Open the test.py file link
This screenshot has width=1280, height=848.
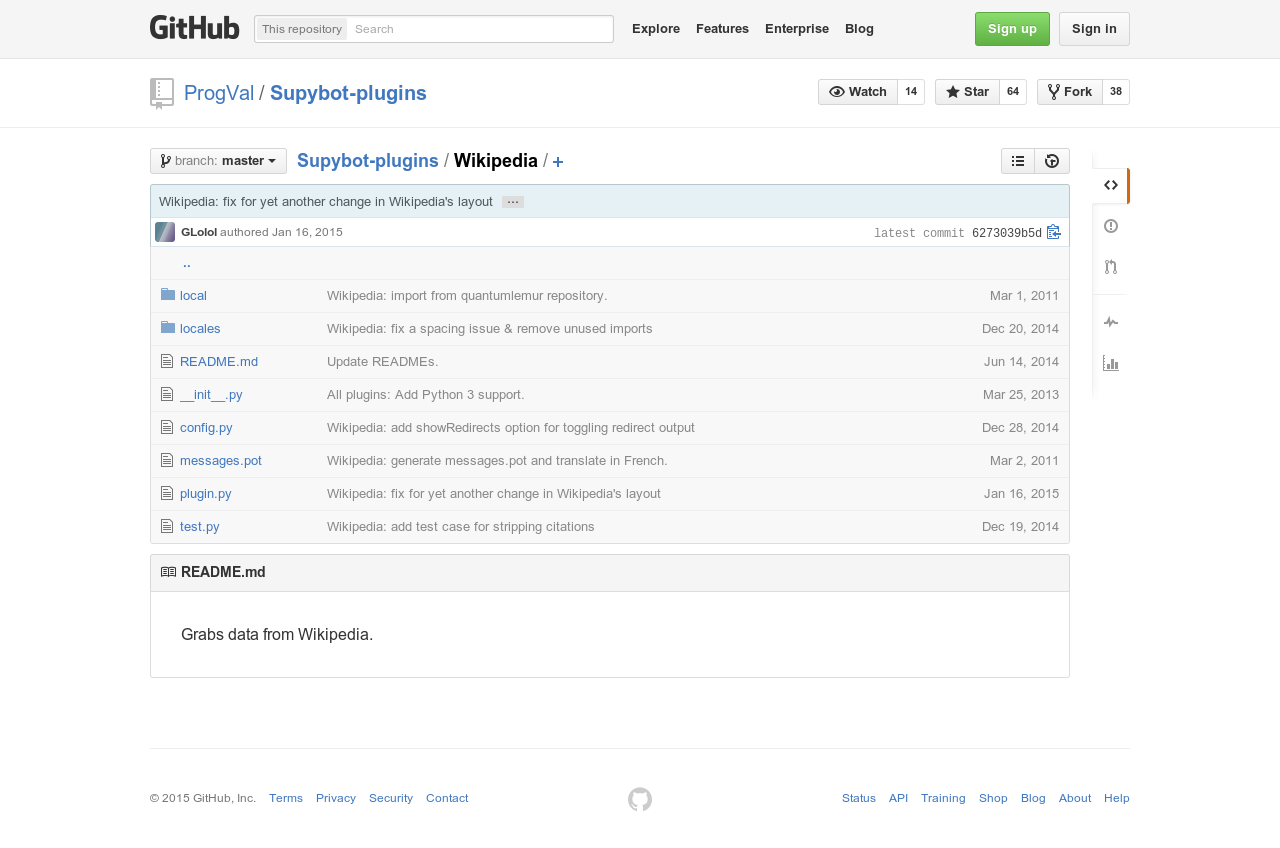[200, 527]
